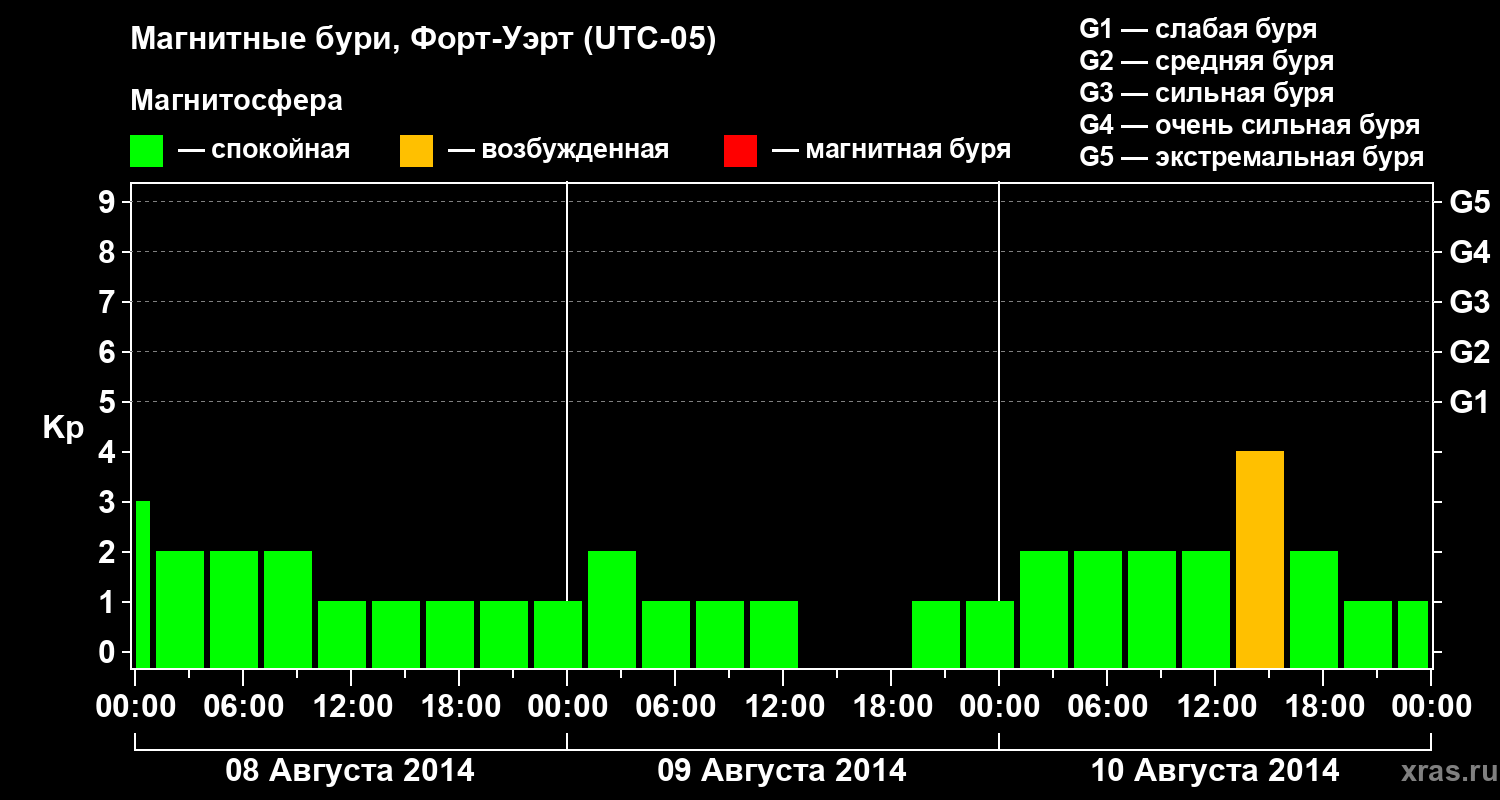Screen dimensions: 1500x800
Task: Click the 12:00 time label for 08 August
Action: tap(351, 706)
